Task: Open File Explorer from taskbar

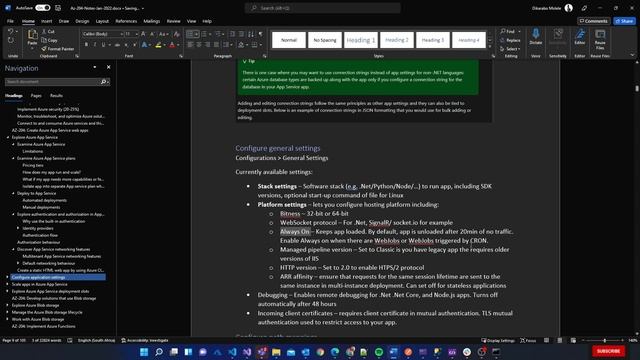Action: pos(276,351)
